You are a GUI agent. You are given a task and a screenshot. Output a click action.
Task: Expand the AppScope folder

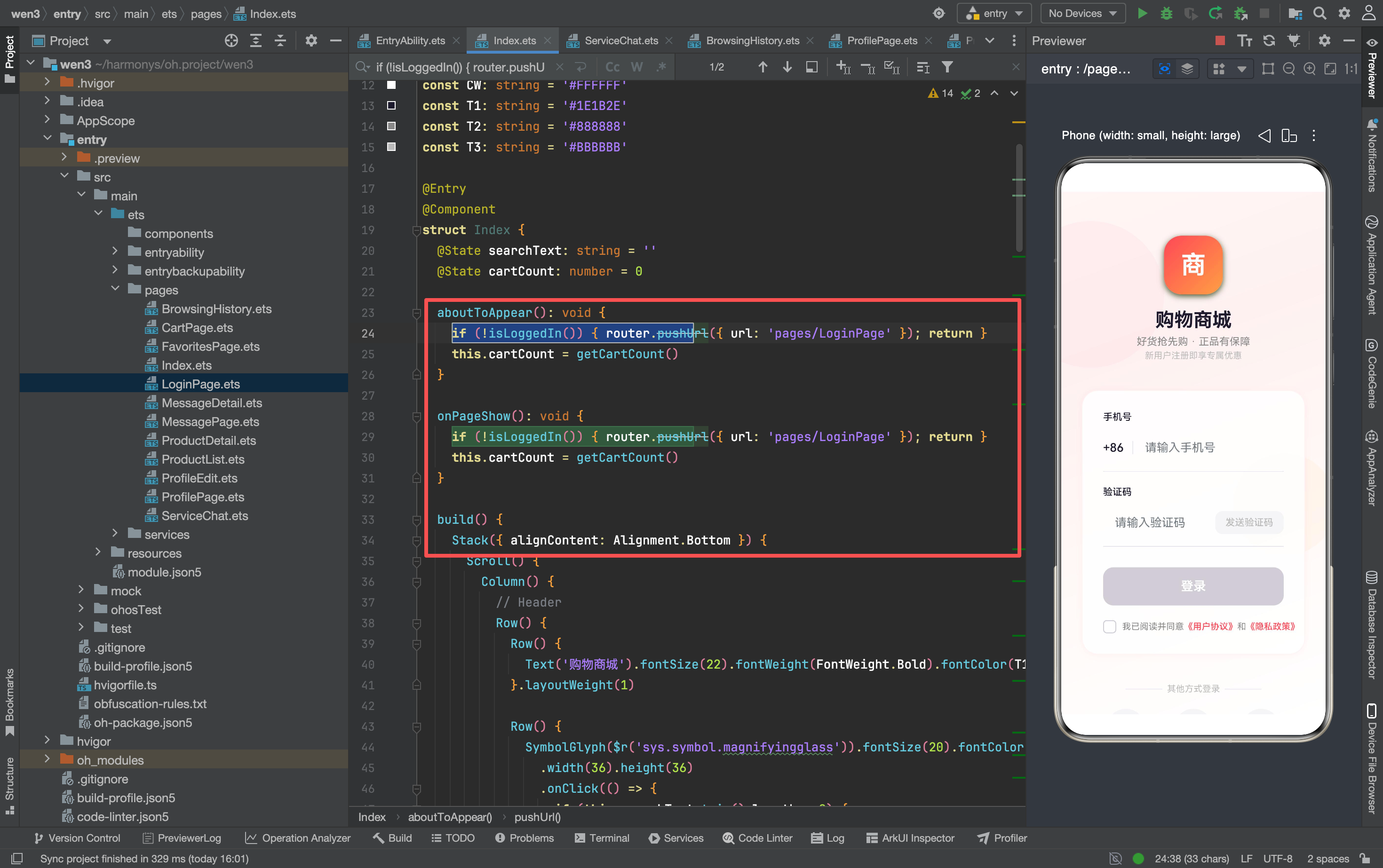click(x=47, y=120)
